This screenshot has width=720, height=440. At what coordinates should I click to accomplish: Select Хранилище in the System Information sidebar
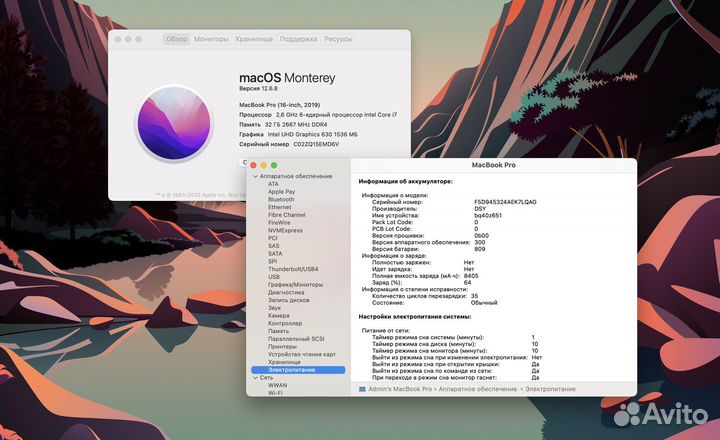(284, 362)
